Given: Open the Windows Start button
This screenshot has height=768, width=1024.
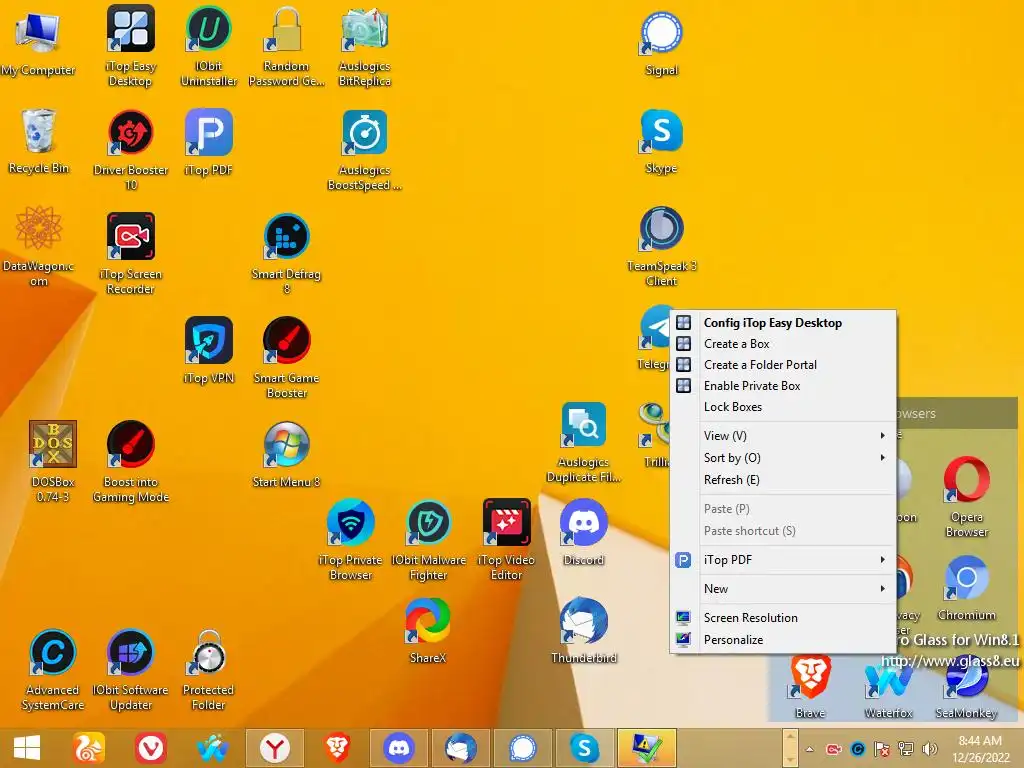Looking at the screenshot, I should tap(27, 748).
